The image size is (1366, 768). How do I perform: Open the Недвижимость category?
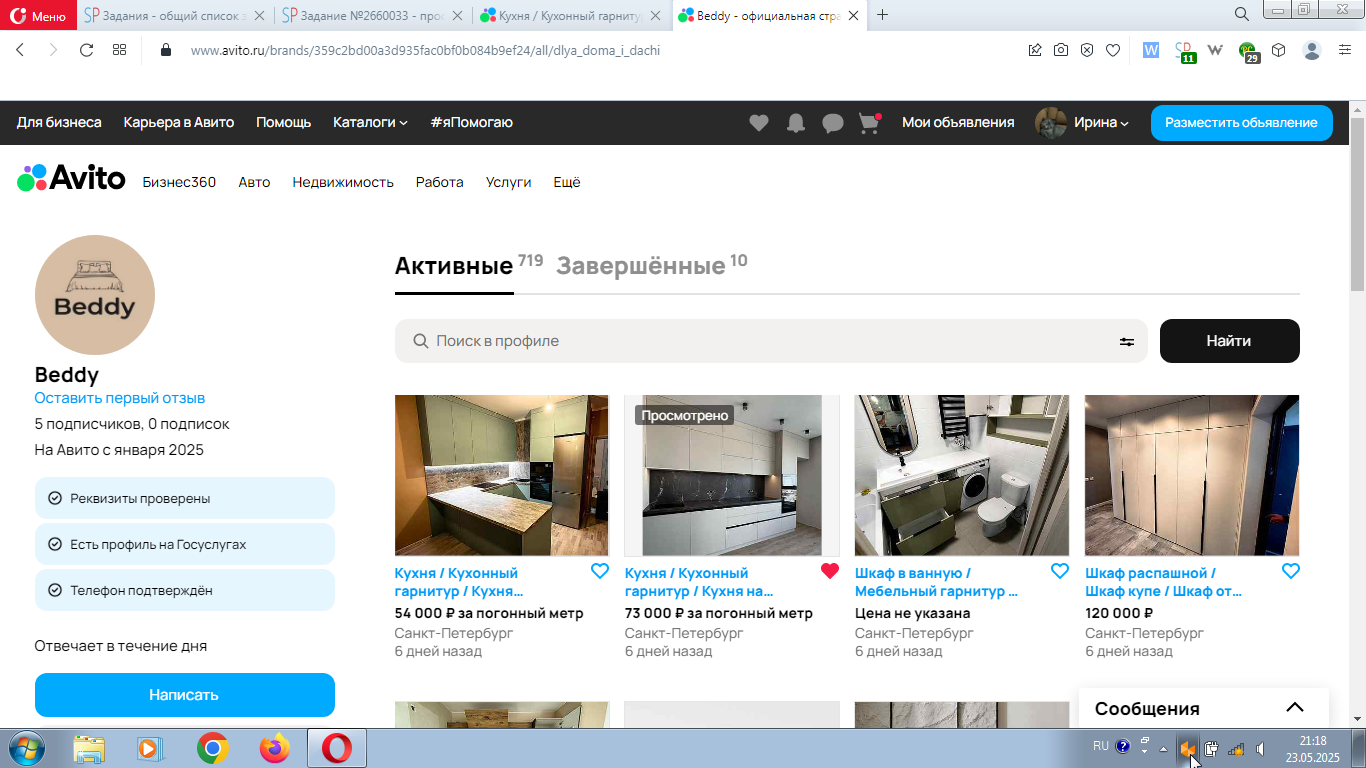[x=343, y=182]
